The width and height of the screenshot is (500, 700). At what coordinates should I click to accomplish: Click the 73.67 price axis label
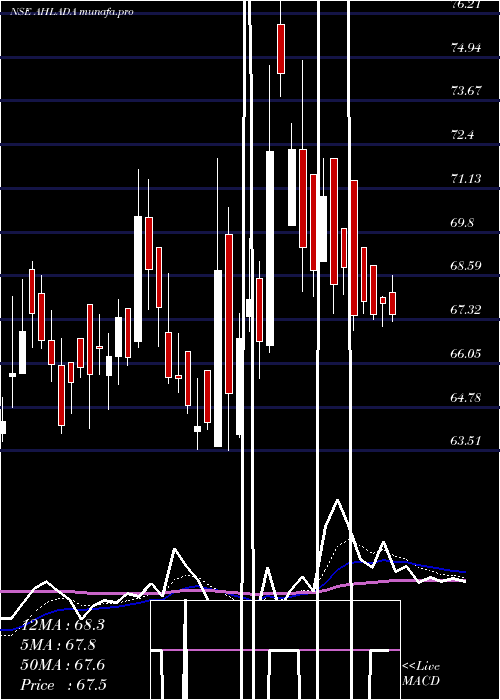(x=466, y=91)
